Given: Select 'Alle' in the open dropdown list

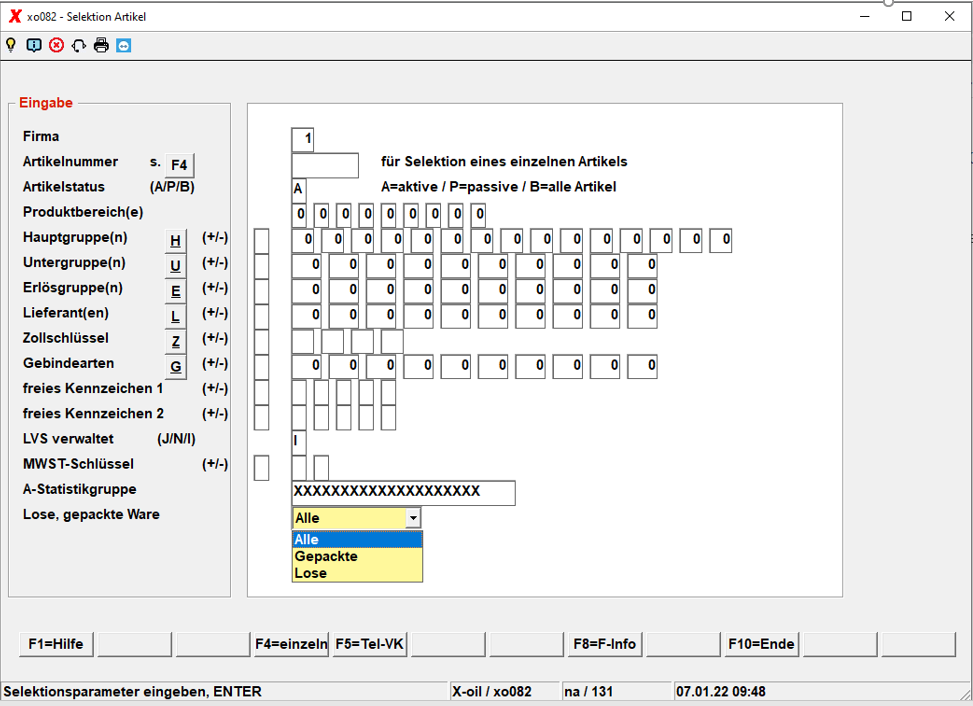Looking at the screenshot, I should (x=357, y=539).
